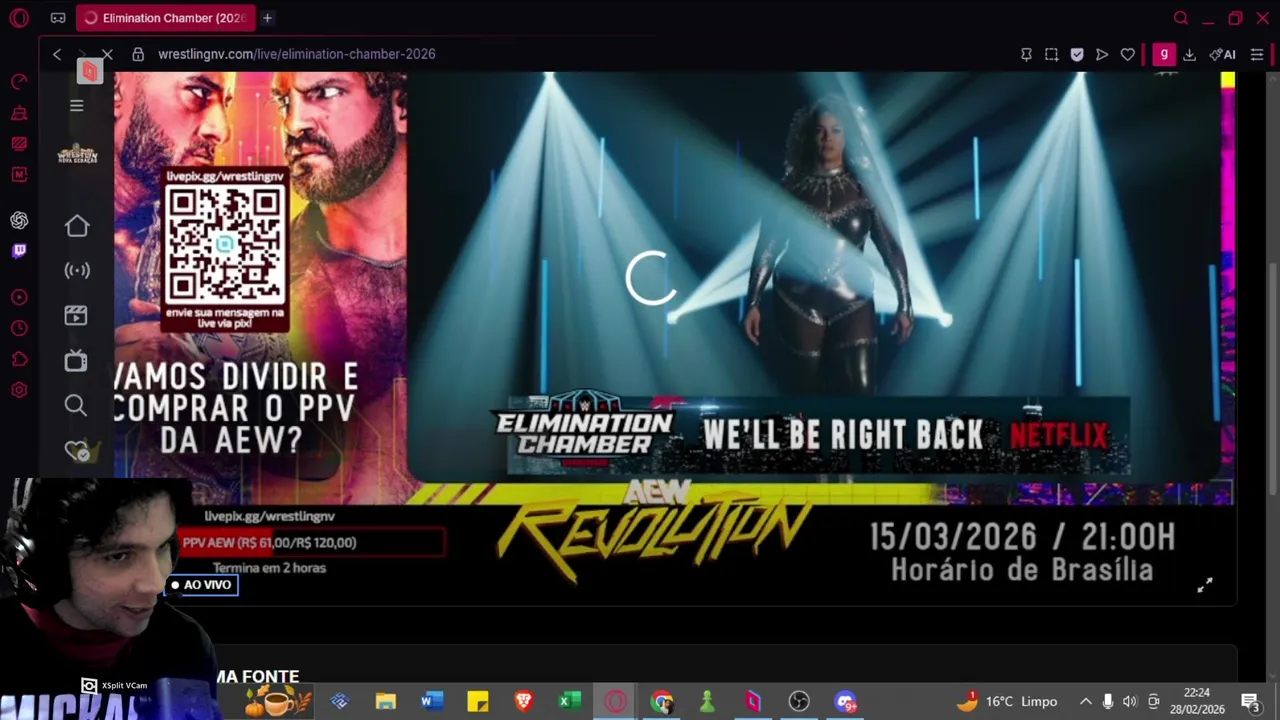Open ChatGPT from the sidebar
The width and height of the screenshot is (1280, 720).
(19, 220)
